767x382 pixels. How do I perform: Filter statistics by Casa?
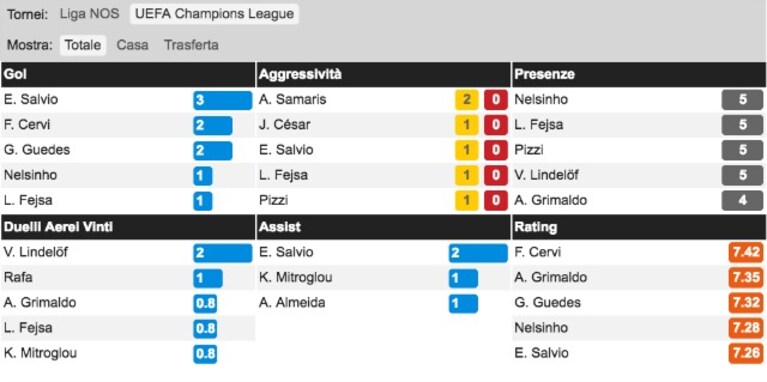tap(132, 45)
